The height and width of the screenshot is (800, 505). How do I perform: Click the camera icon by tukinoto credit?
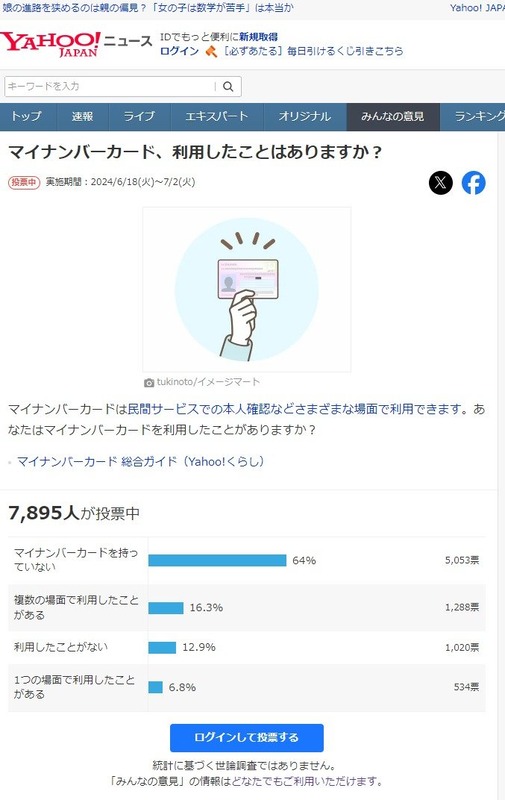[x=148, y=382]
